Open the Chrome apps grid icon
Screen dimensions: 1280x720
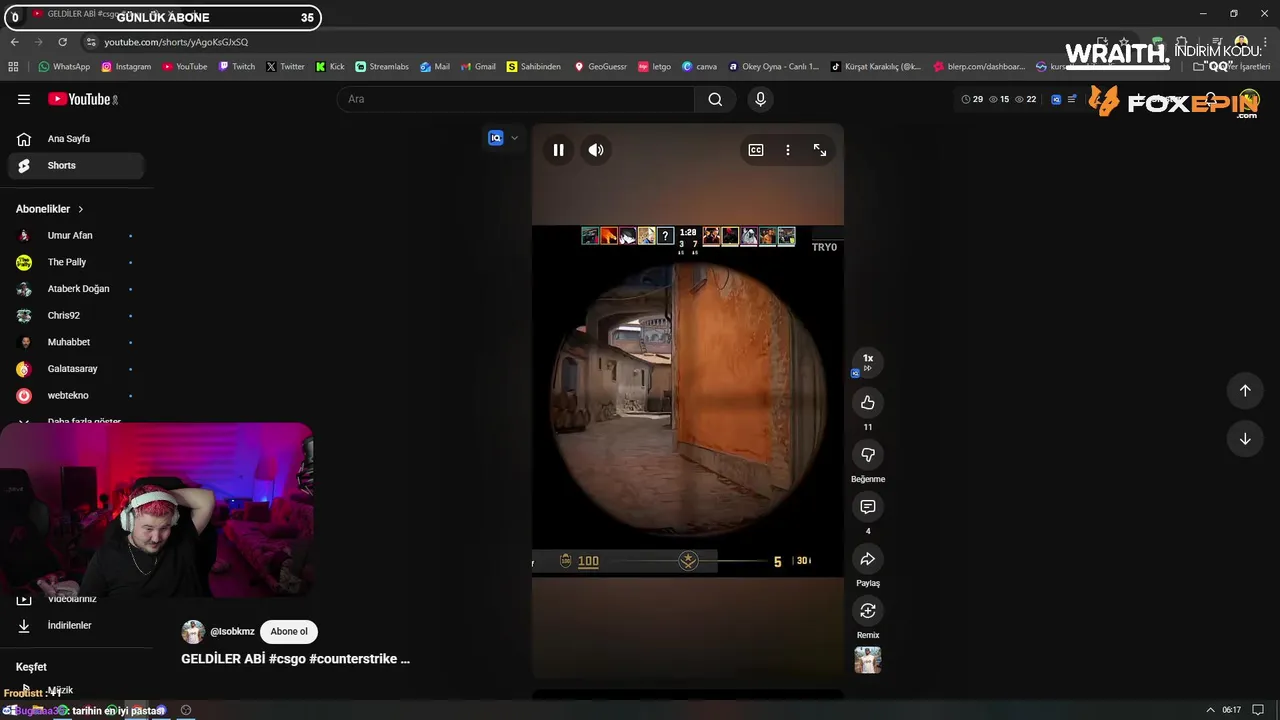[x=13, y=67]
